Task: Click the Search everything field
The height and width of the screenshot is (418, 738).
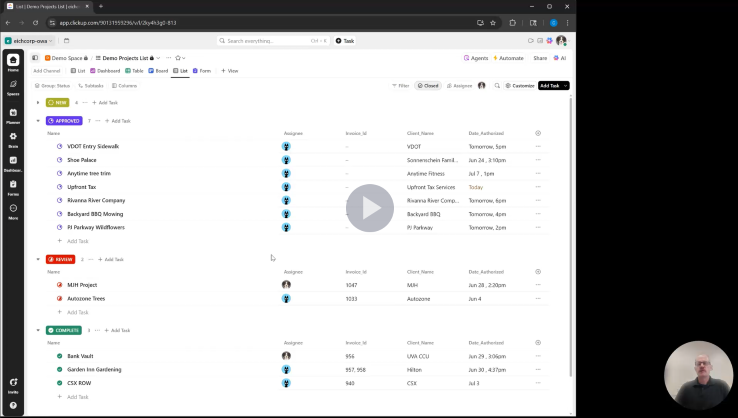Action: [272, 41]
